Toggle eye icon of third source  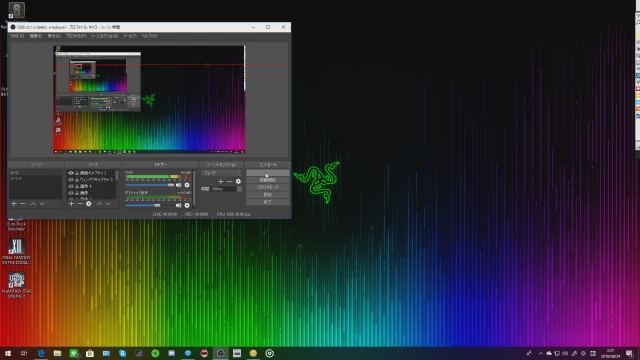[71, 186]
